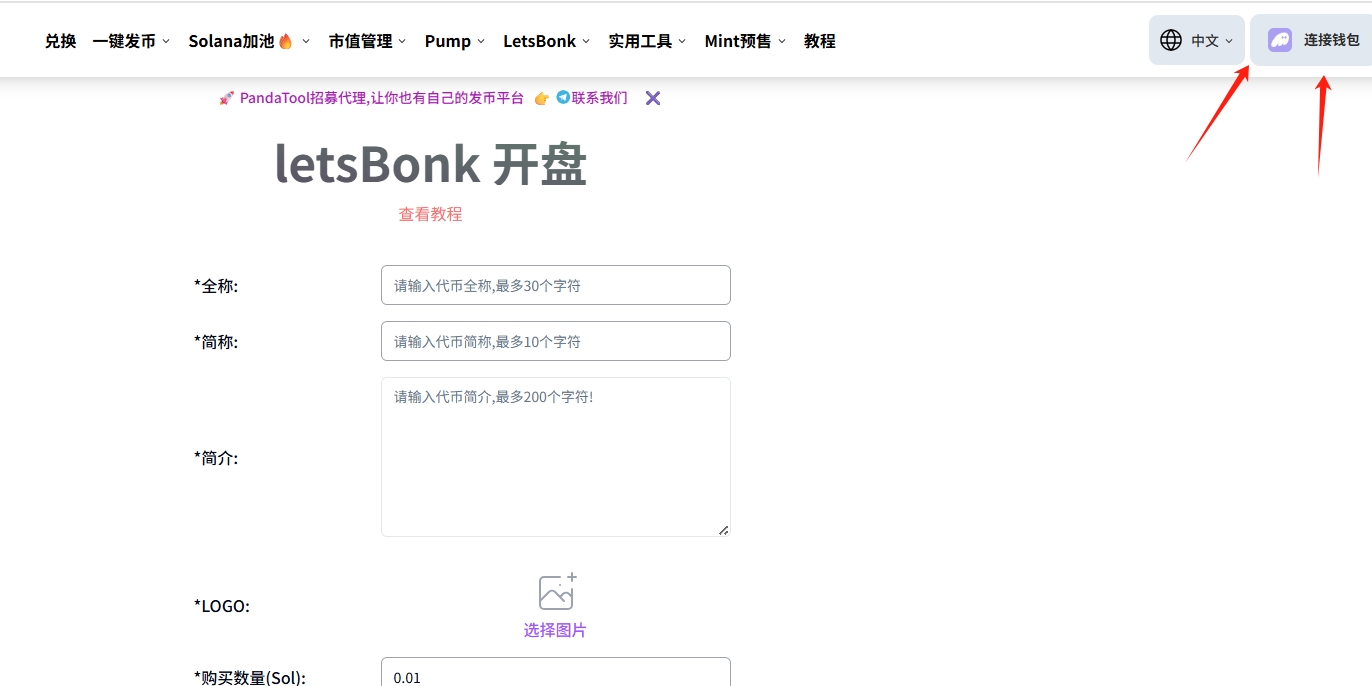Click the image upload icon for LOGO
The image size is (1372, 686).
coord(558,591)
